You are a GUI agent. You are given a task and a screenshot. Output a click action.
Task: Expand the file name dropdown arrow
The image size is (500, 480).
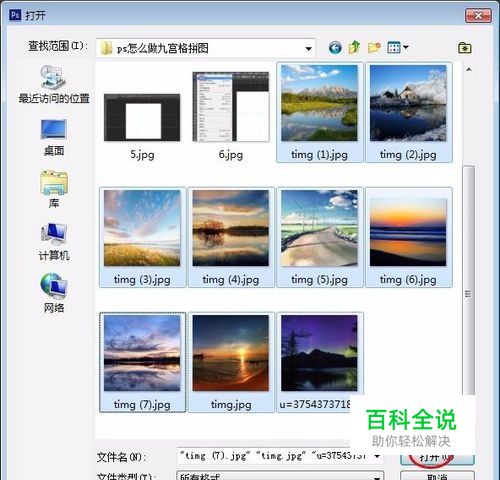pos(377,456)
